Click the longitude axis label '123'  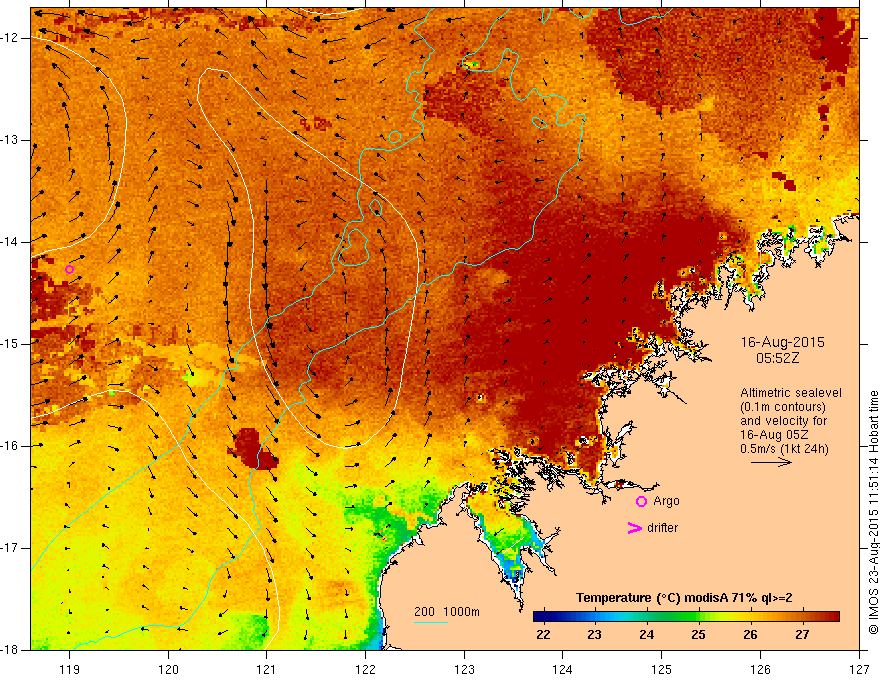click(464, 669)
